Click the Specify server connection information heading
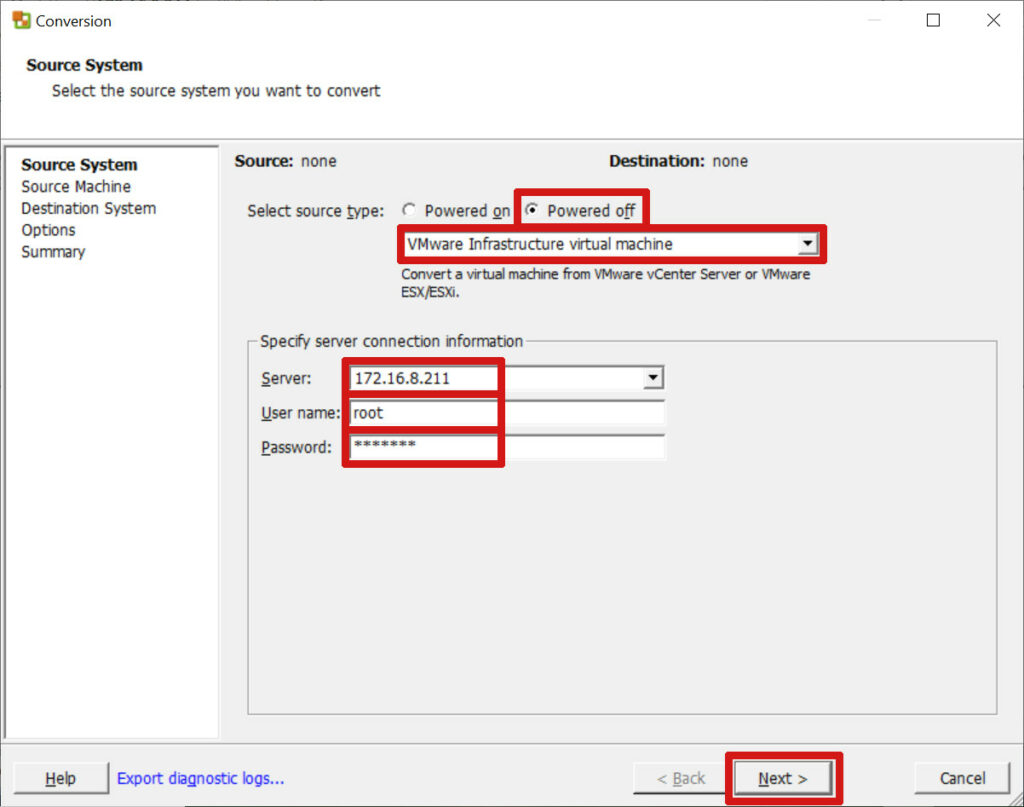Viewport: 1024px width, 807px height. click(x=391, y=341)
